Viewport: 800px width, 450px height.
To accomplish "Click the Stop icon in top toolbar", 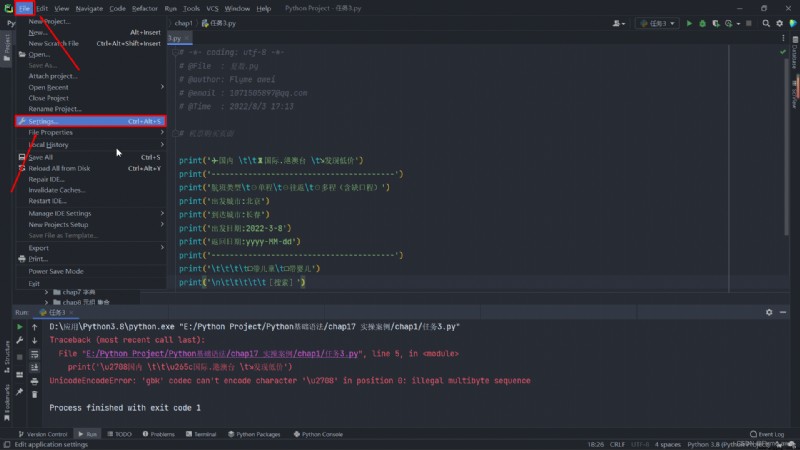I will [749, 23].
